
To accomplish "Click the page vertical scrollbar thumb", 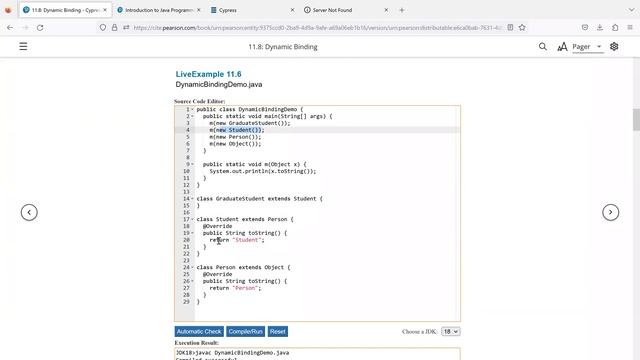I will pos(636,120).
